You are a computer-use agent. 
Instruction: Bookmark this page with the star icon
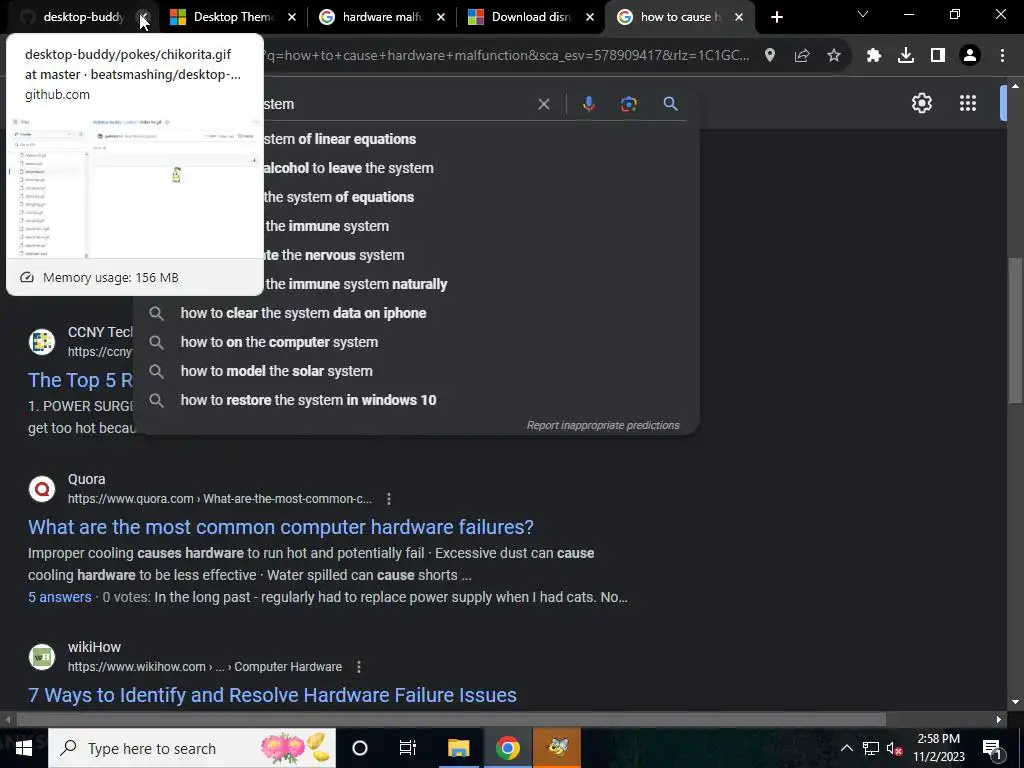834,56
